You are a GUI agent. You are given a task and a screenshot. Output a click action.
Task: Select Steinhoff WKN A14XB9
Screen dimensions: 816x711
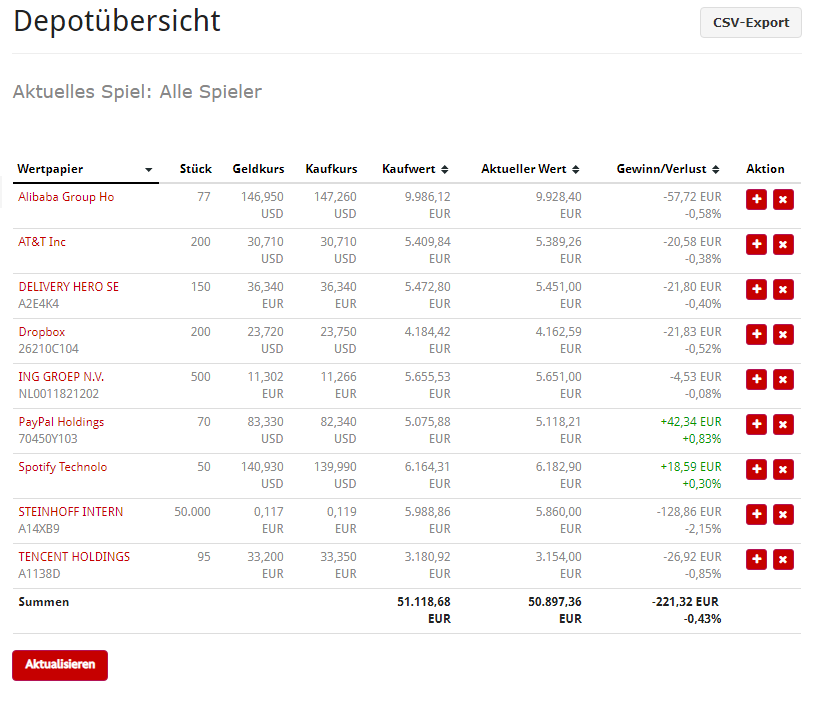coord(39,529)
